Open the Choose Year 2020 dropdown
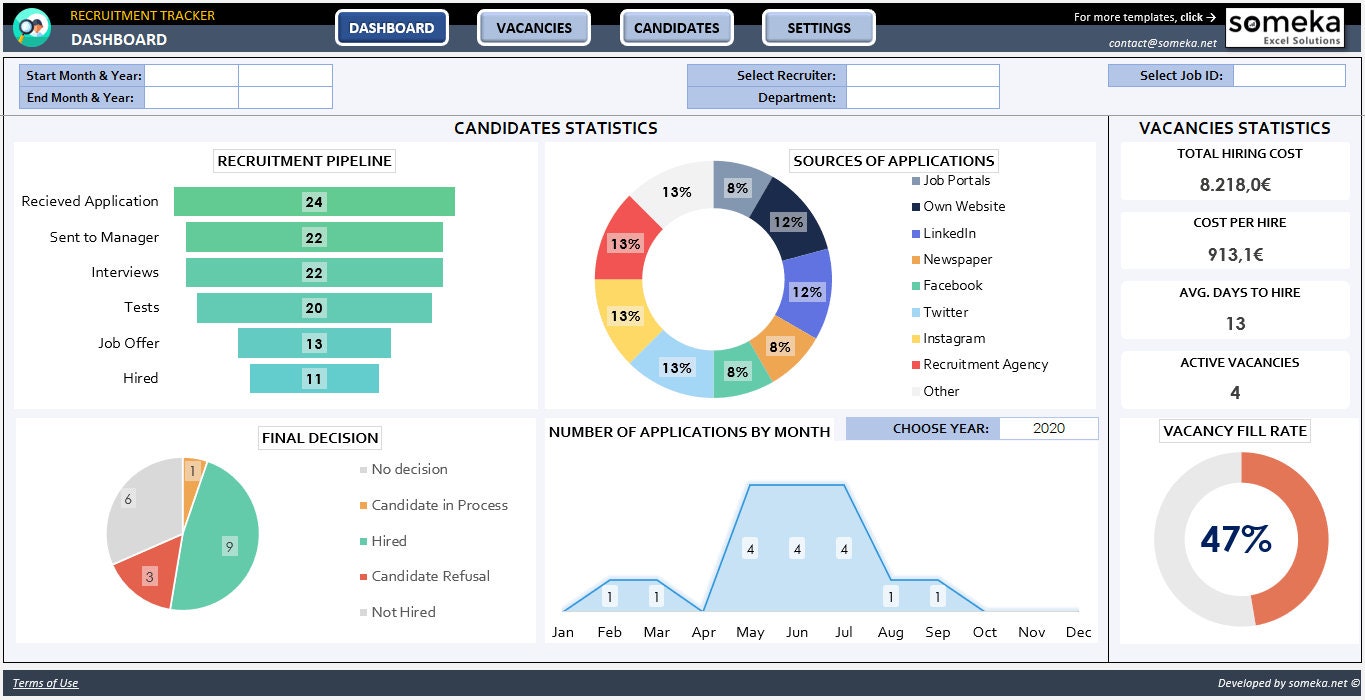The height and width of the screenshot is (700, 1365). pyautogui.click(x=1049, y=429)
